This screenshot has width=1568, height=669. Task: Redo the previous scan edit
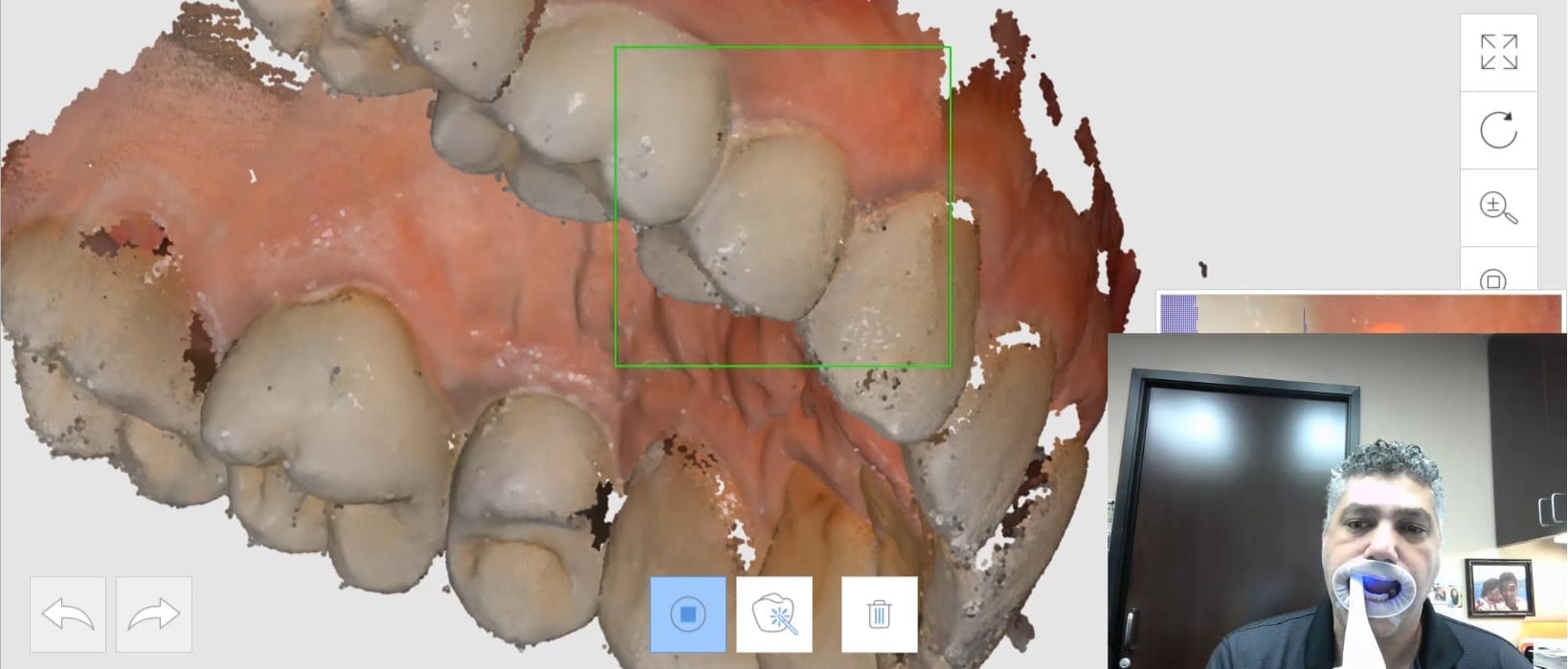click(x=154, y=614)
